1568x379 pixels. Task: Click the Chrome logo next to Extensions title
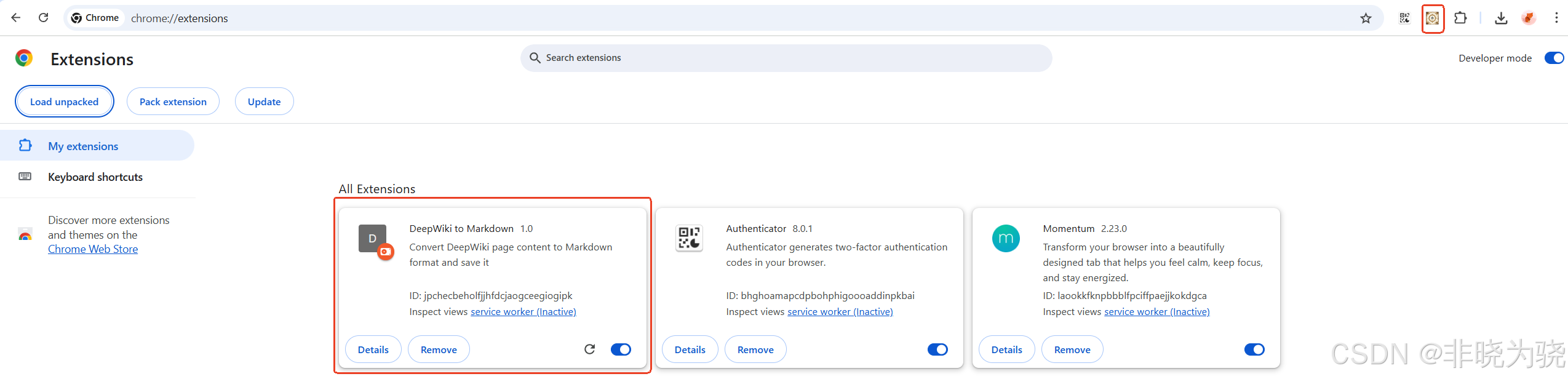click(x=24, y=58)
